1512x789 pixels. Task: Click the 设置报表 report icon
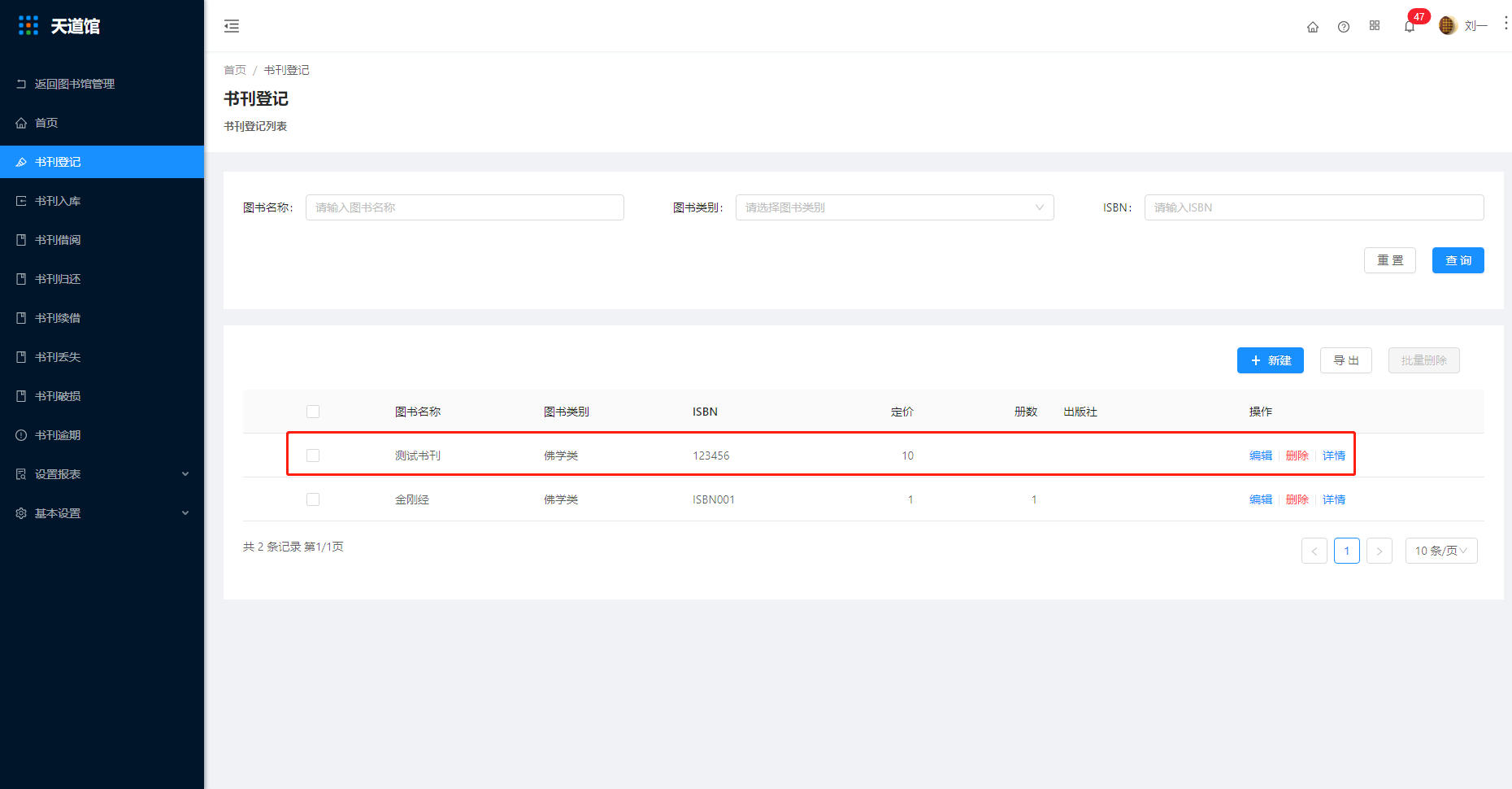(x=21, y=474)
